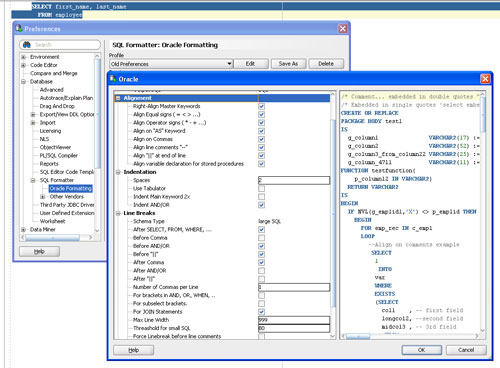Select Compare and Merge in tree
This screenshot has height=368, width=500.
54,73
